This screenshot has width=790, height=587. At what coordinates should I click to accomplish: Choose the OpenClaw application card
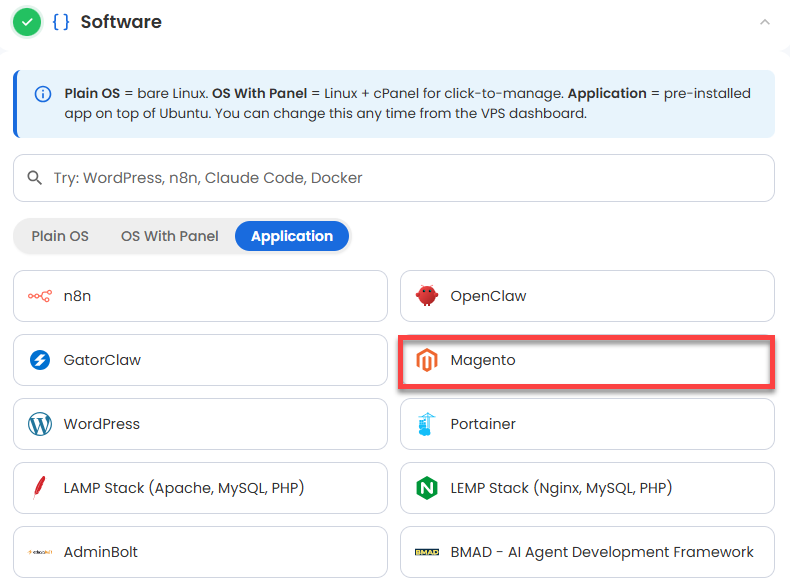(587, 296)
